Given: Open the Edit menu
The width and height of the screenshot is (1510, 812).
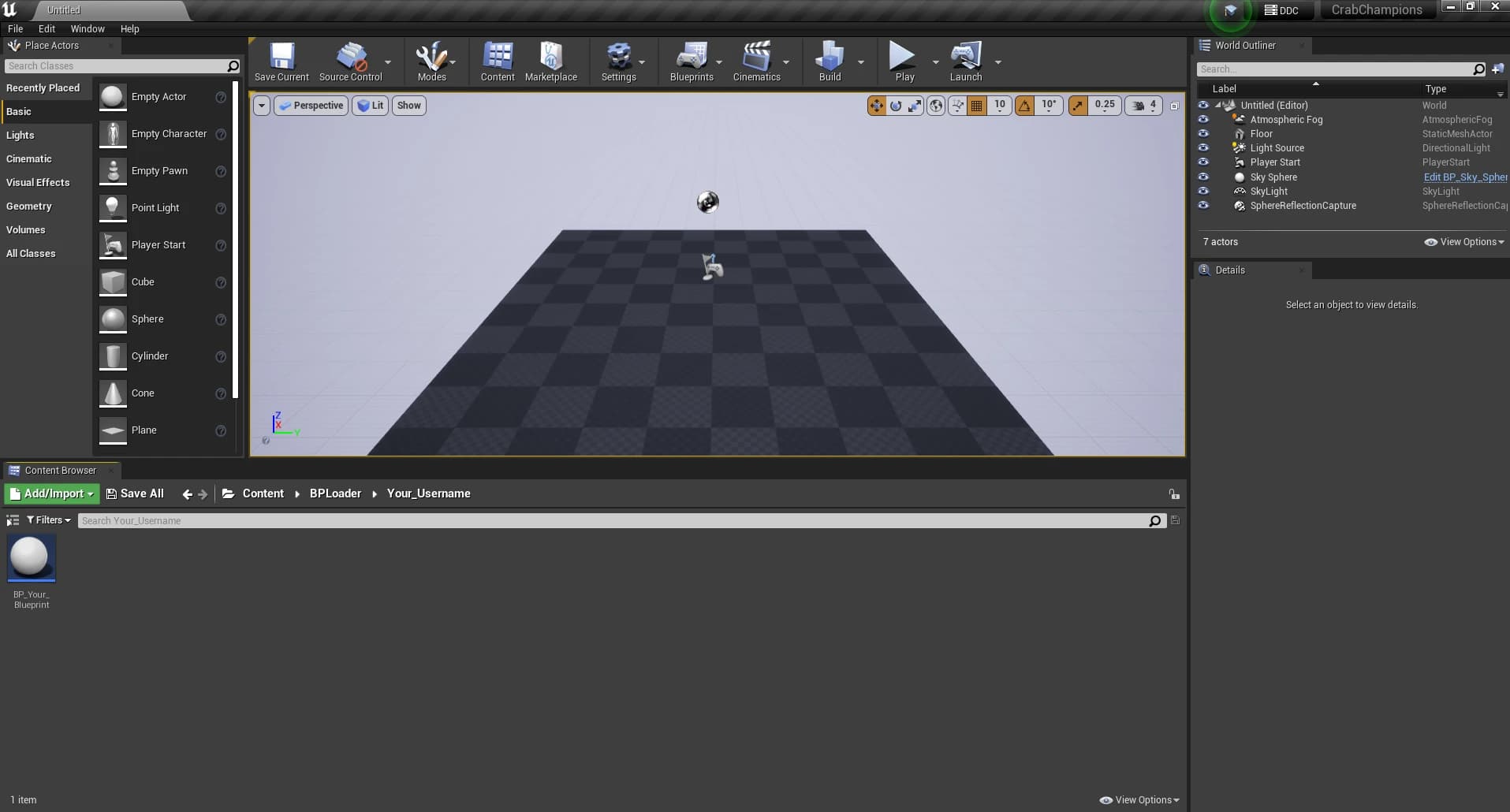Looking at the screenshot, I should (47, 29).
